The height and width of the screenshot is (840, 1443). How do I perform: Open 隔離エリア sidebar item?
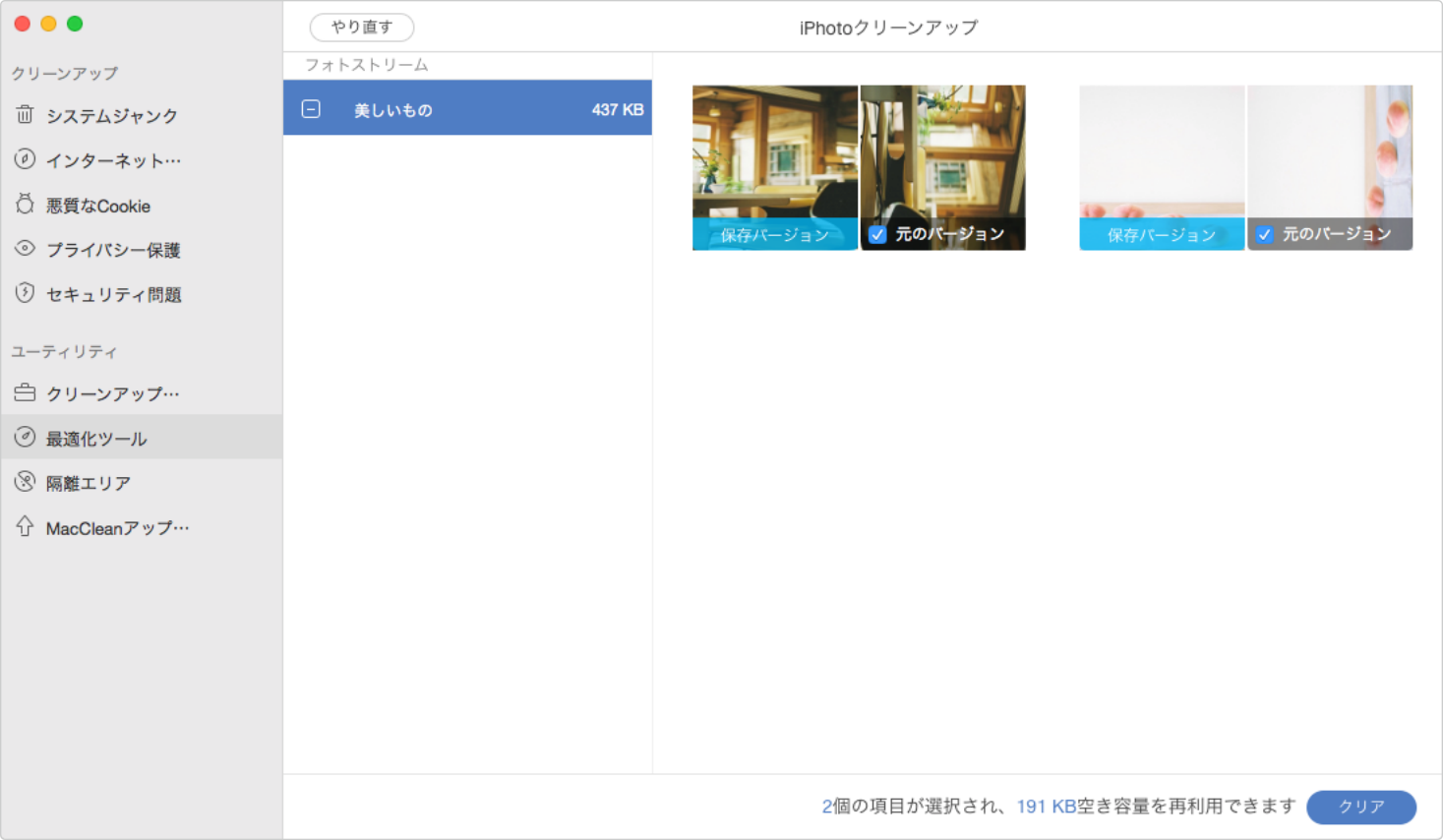(142, 482)
